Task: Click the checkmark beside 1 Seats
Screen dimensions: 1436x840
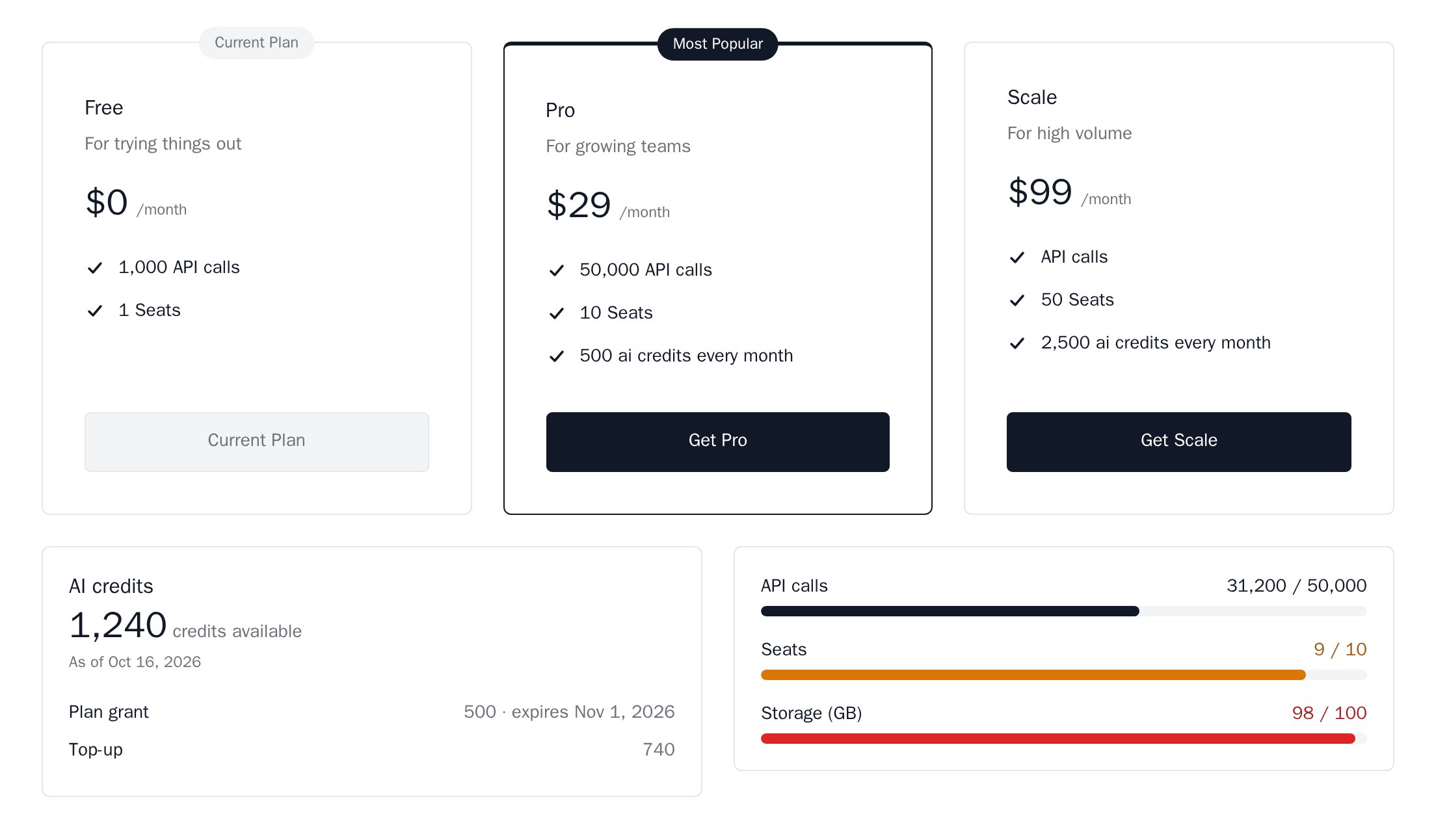Action: tap(95, 311)
